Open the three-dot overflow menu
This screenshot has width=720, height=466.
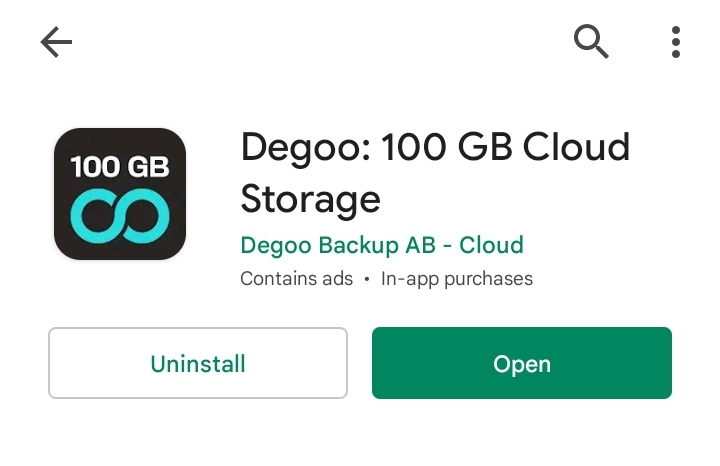(x=675, y=42)
